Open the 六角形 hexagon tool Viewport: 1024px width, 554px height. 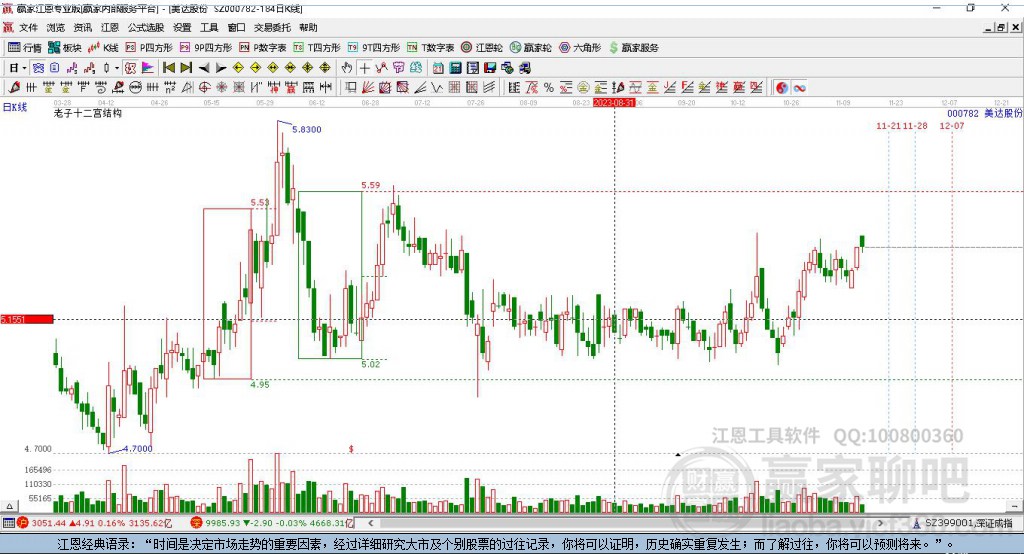580,48
